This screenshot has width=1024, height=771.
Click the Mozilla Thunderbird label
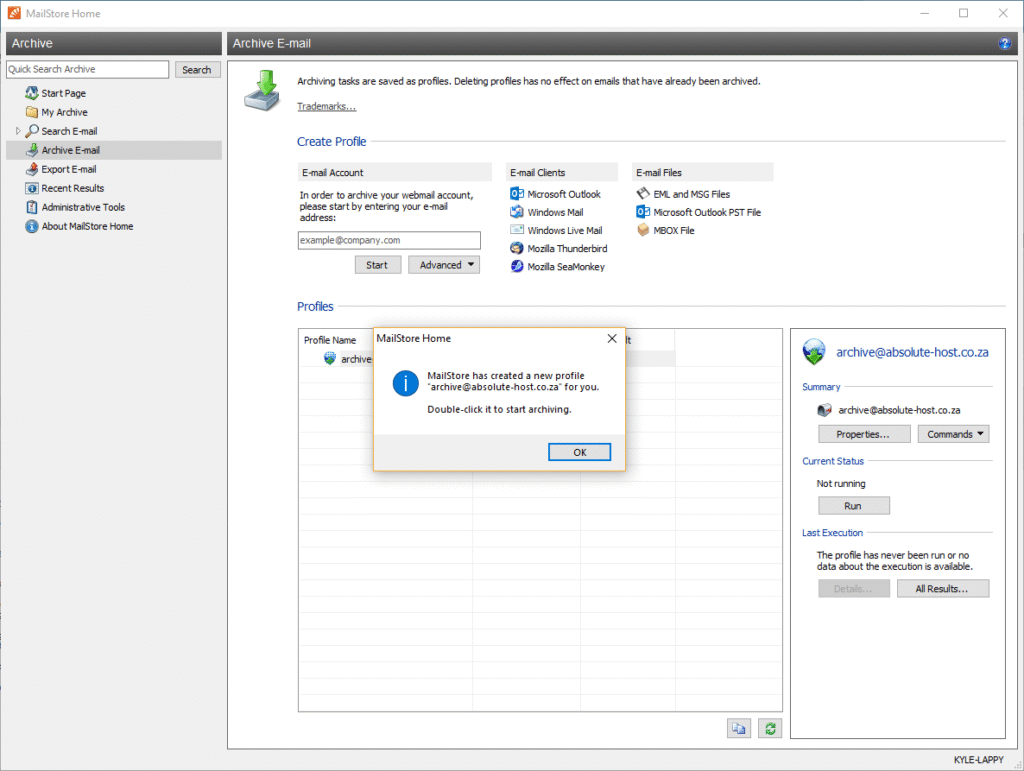568,249
